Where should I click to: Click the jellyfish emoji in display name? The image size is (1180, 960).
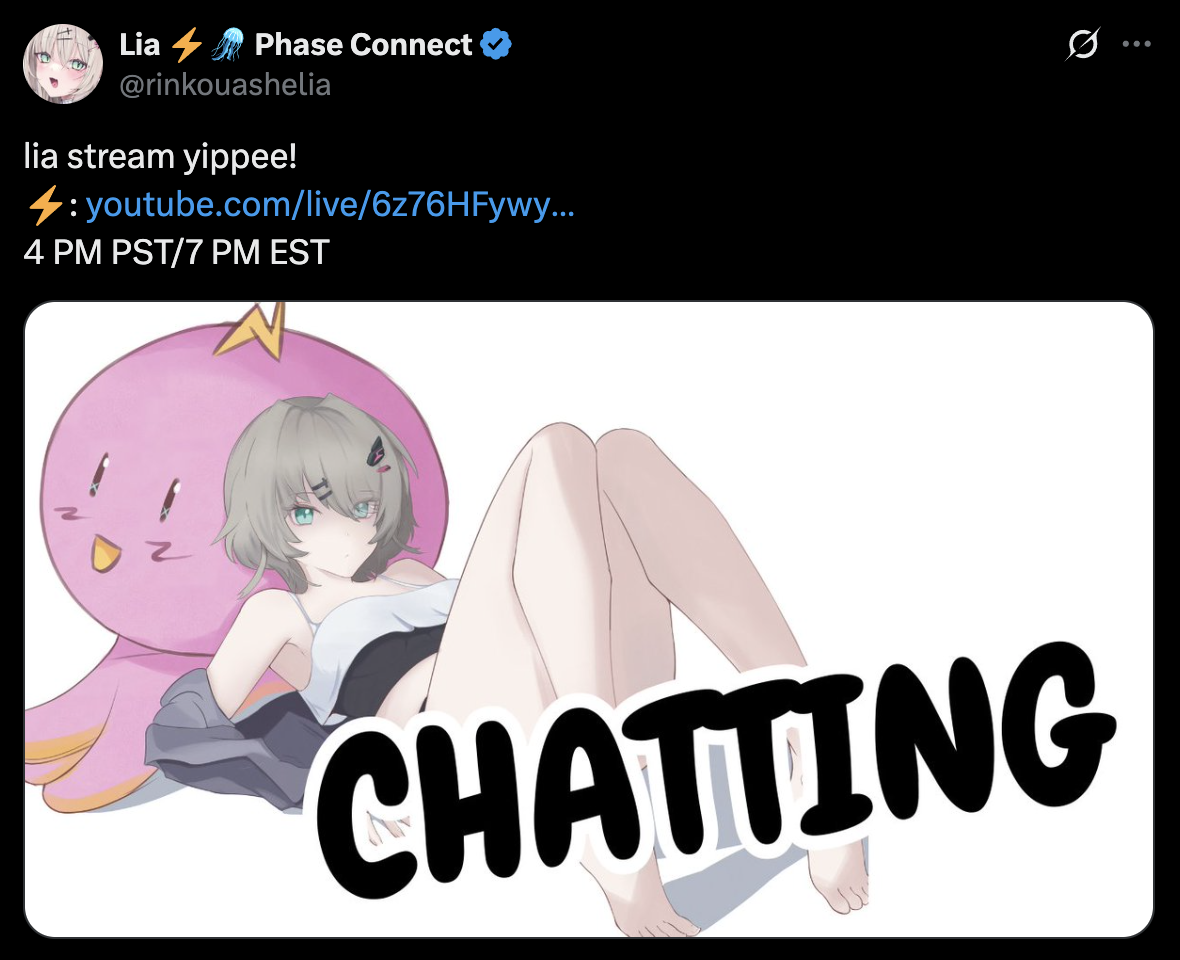tap(228, 44)
